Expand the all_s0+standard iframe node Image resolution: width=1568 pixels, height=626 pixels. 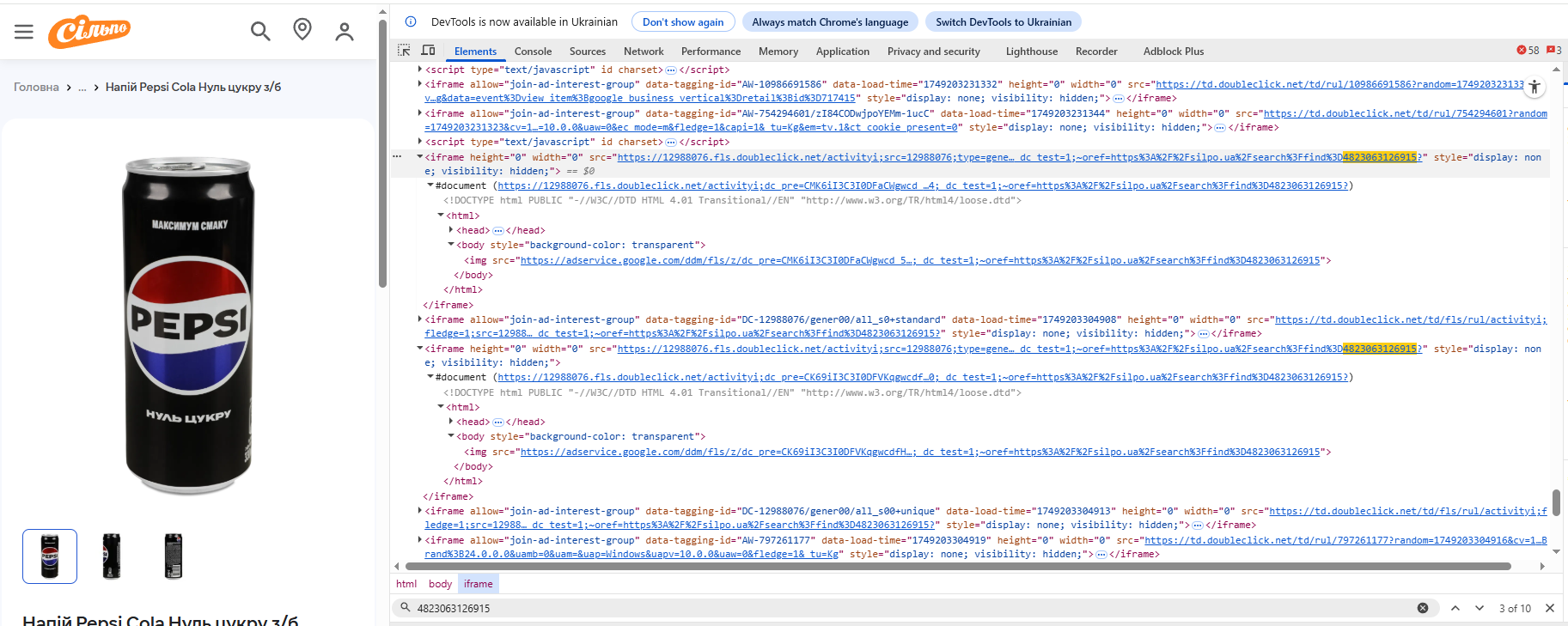[x=420, y=319]
